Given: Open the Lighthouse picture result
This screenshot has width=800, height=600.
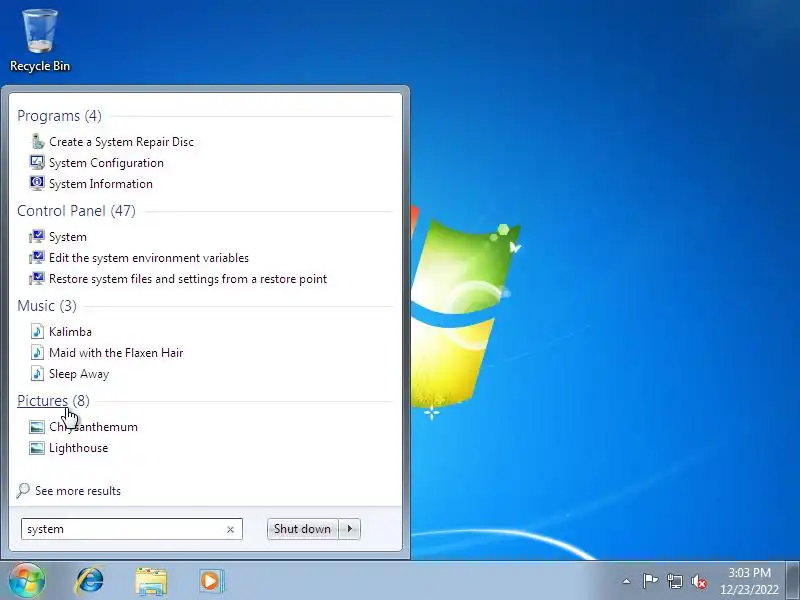Looking at the screenshot, I should tap(79, 447).
